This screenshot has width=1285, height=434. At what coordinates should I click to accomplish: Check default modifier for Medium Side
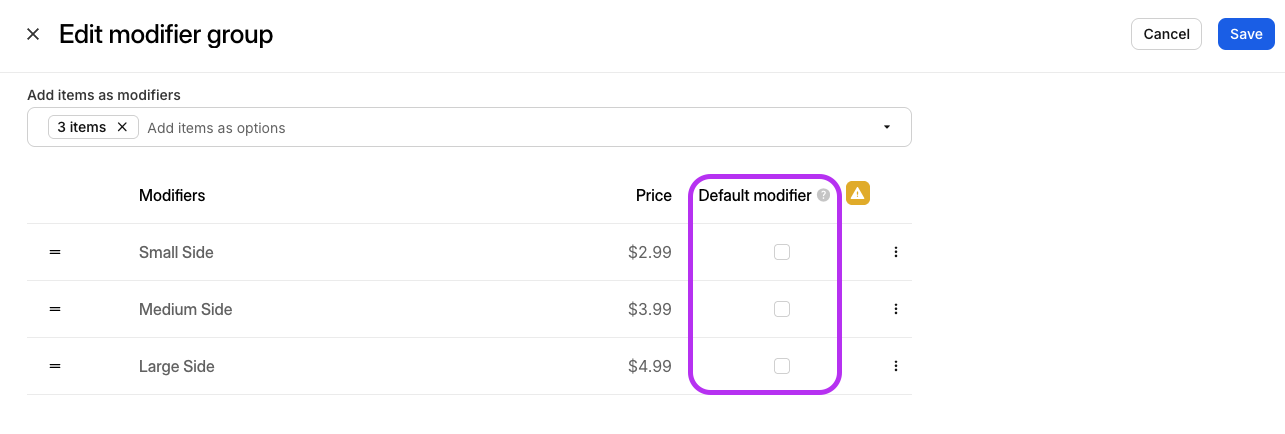click(x=782, y=309)
